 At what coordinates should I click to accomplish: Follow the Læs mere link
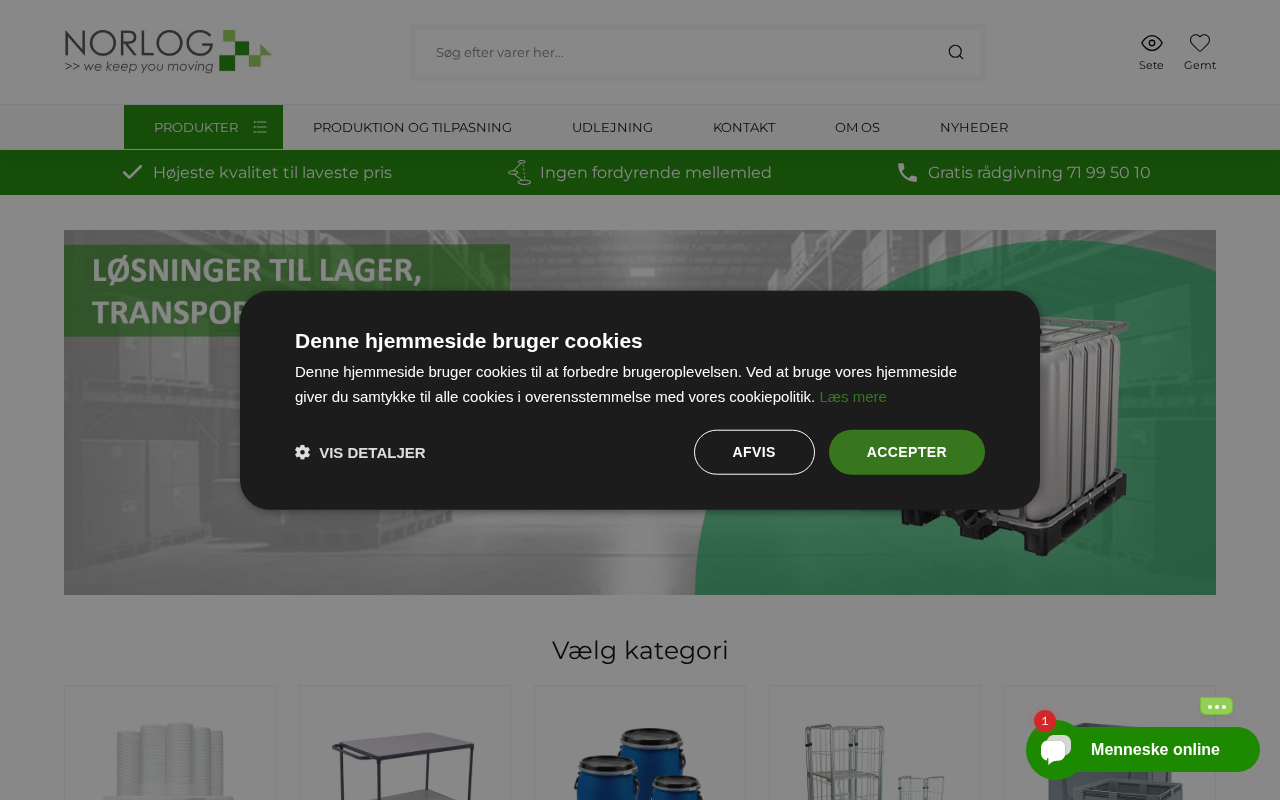click(x=853, y=397)
